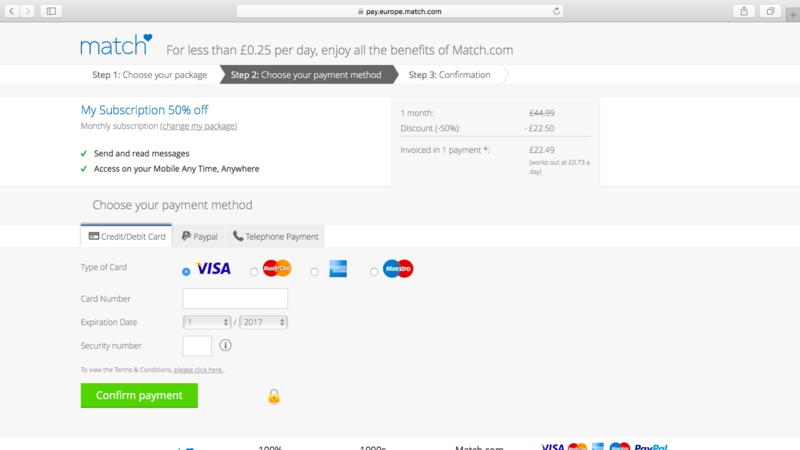Toggle the Safari sidebar icon
The height and width of the screenshot is (450, 800).
point(51,11)
